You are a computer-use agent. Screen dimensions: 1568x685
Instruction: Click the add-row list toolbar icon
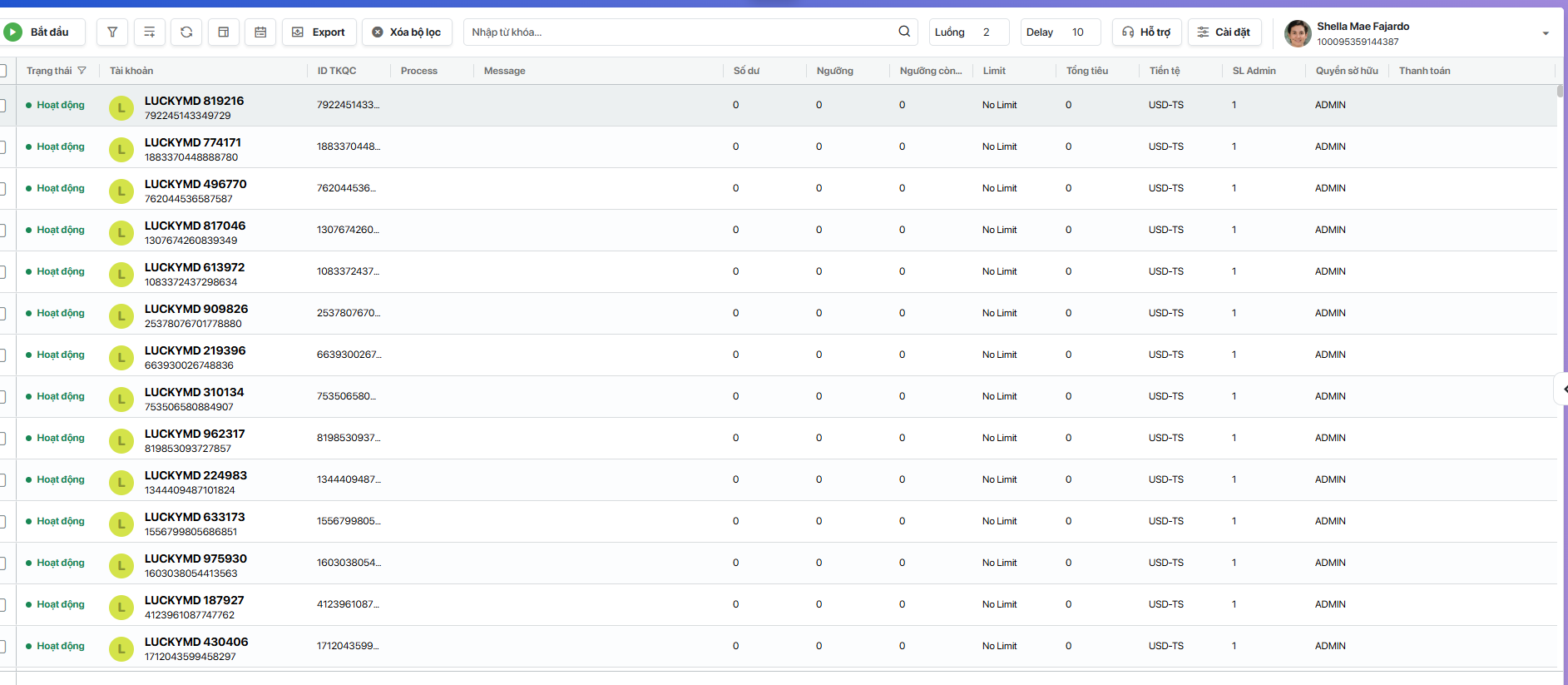click(x=150, y=32)
